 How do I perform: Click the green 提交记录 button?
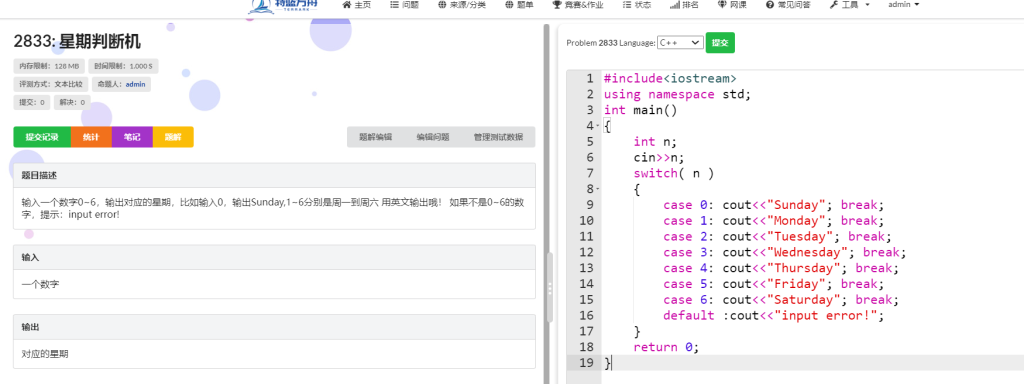(x=42, y=137)
